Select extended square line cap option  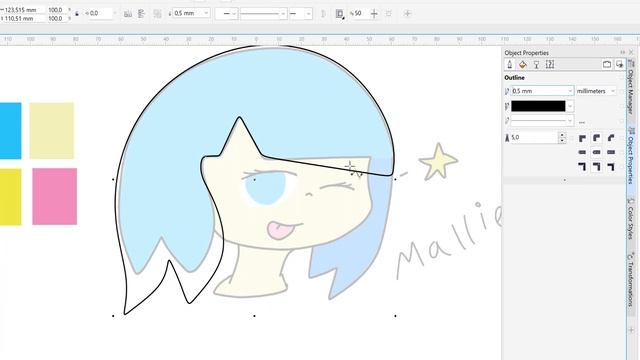click(611, 152)
